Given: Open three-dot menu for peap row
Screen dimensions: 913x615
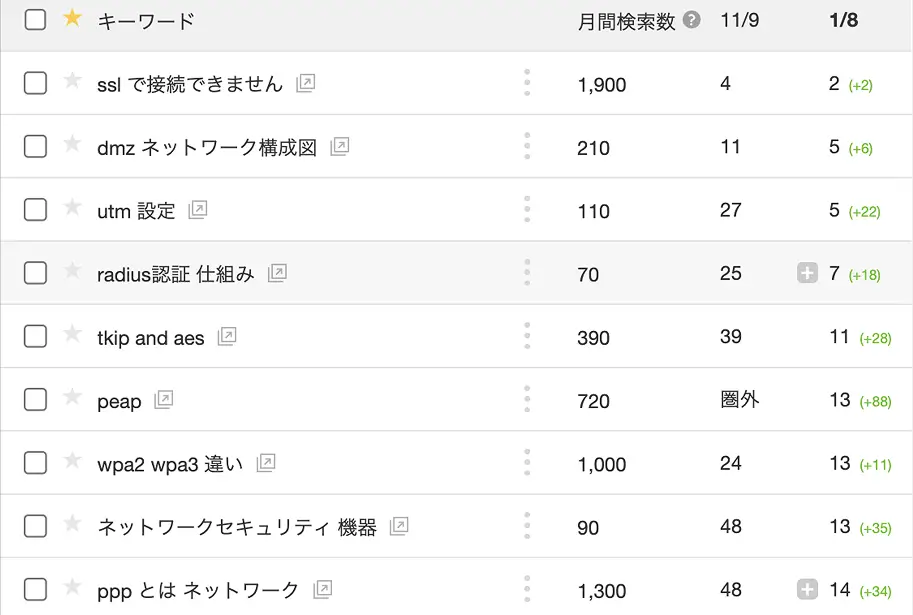Looking at the screenshot, I should pyautogui.click(x=527, y=399).
